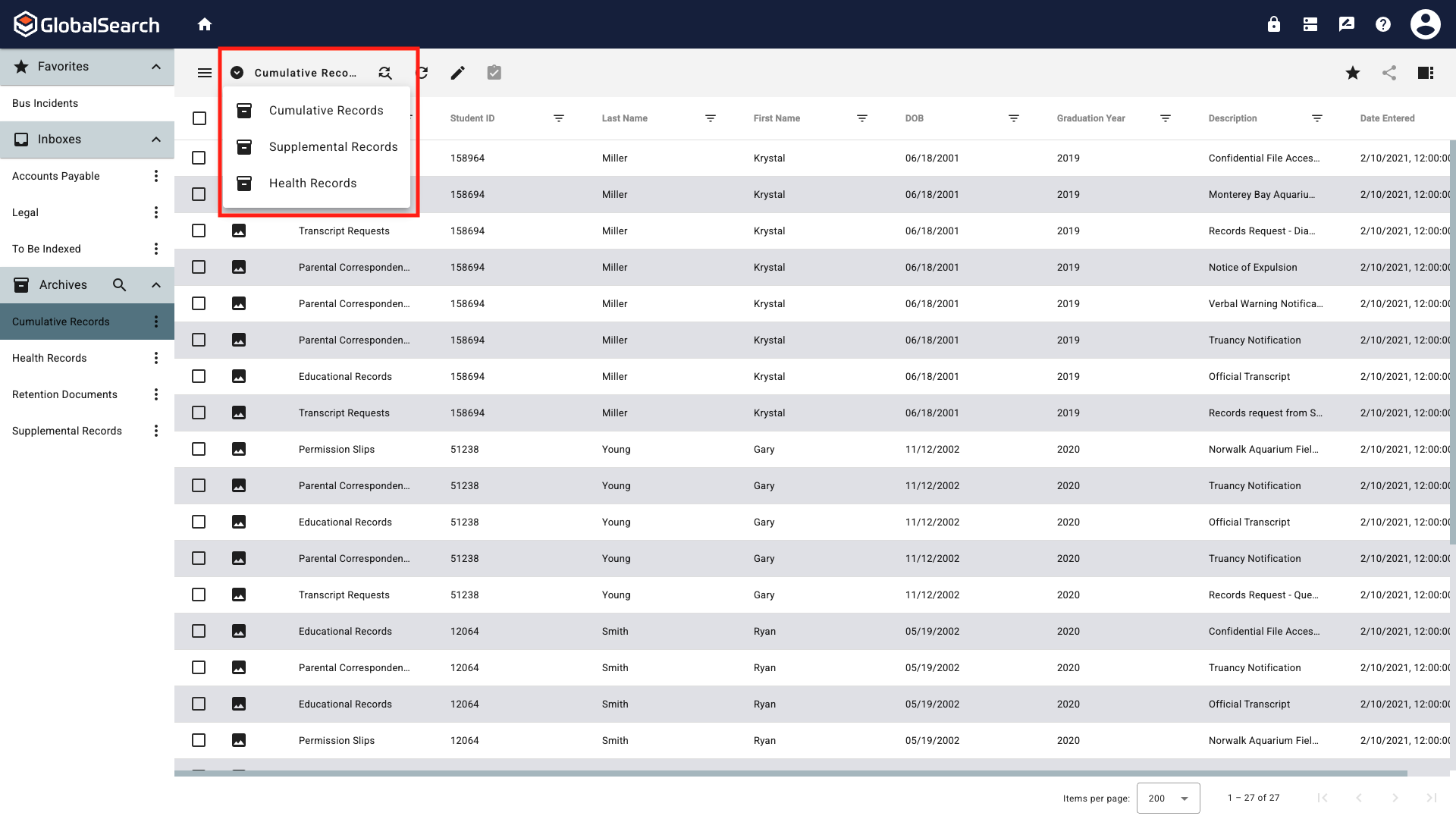Select all rows with the header checkbox
This screenshot has width=1456, height=819.
199,118
